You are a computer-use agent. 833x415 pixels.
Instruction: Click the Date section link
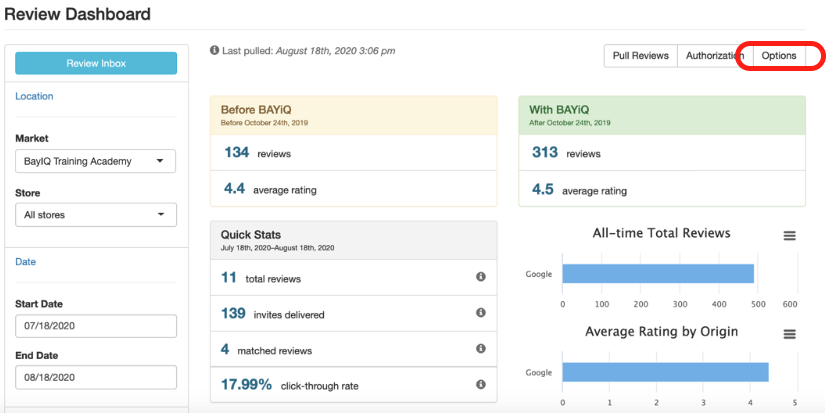tap(26, 261)
